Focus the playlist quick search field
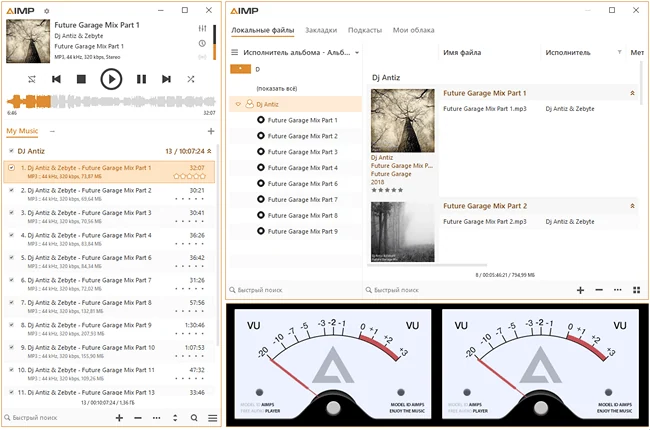 pyautogui.click(x=56, y=418)
